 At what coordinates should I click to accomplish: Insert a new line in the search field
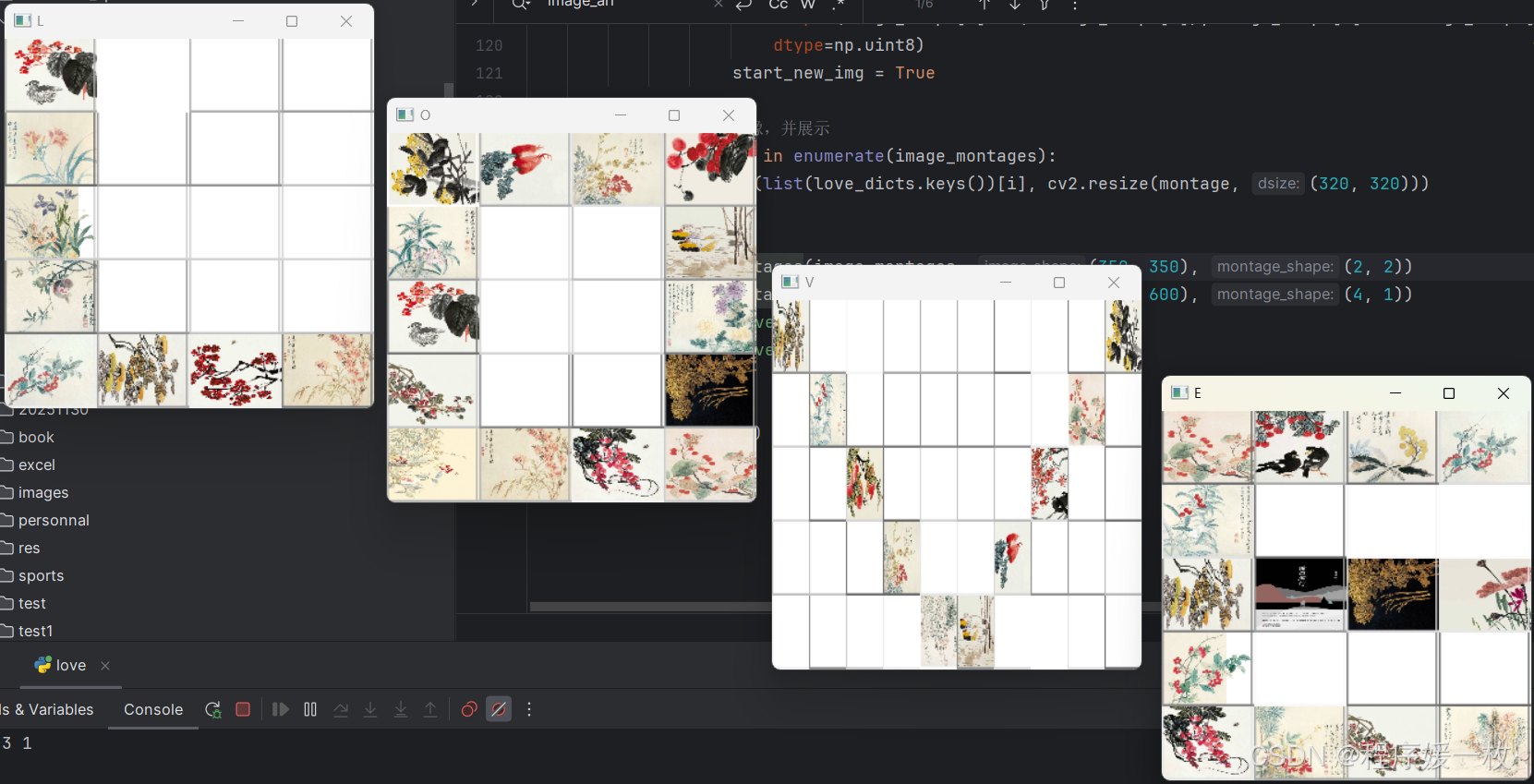pos(744,5)
